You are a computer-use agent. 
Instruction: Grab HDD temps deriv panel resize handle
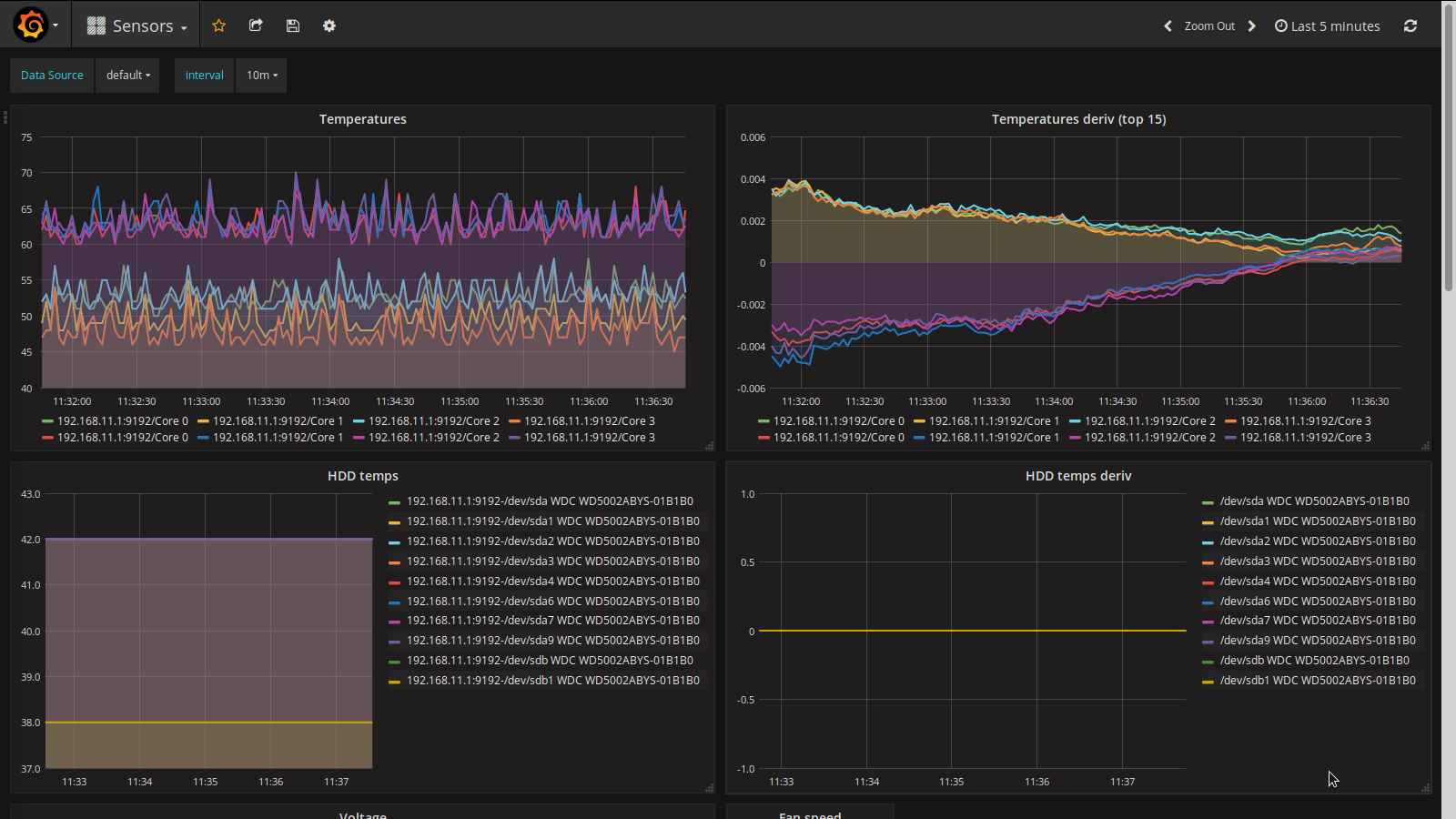click(x=1425, y=788)
